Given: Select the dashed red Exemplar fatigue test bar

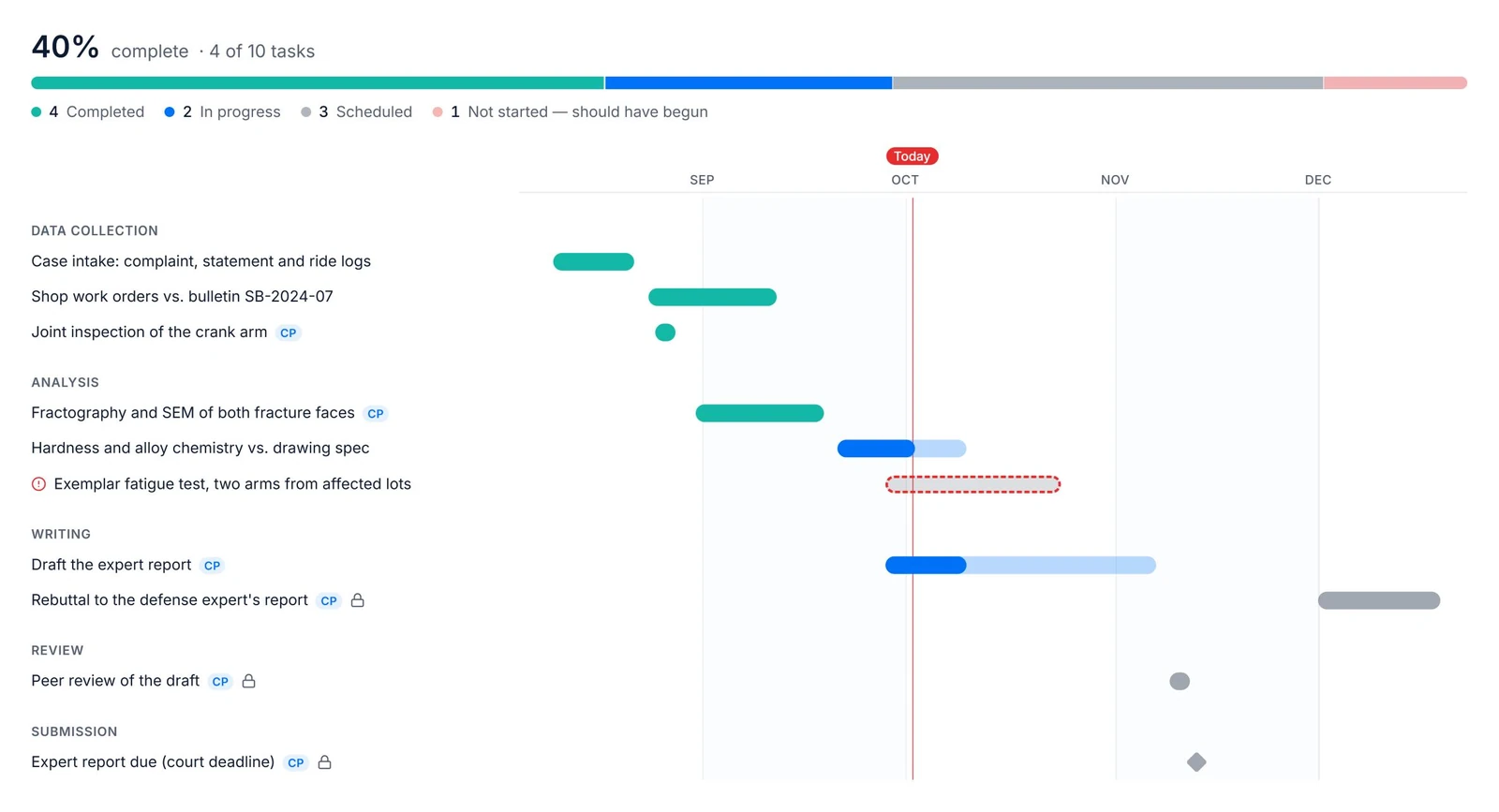Looking at the screenshot, I should pyautogui.click(x=973, y=484).
